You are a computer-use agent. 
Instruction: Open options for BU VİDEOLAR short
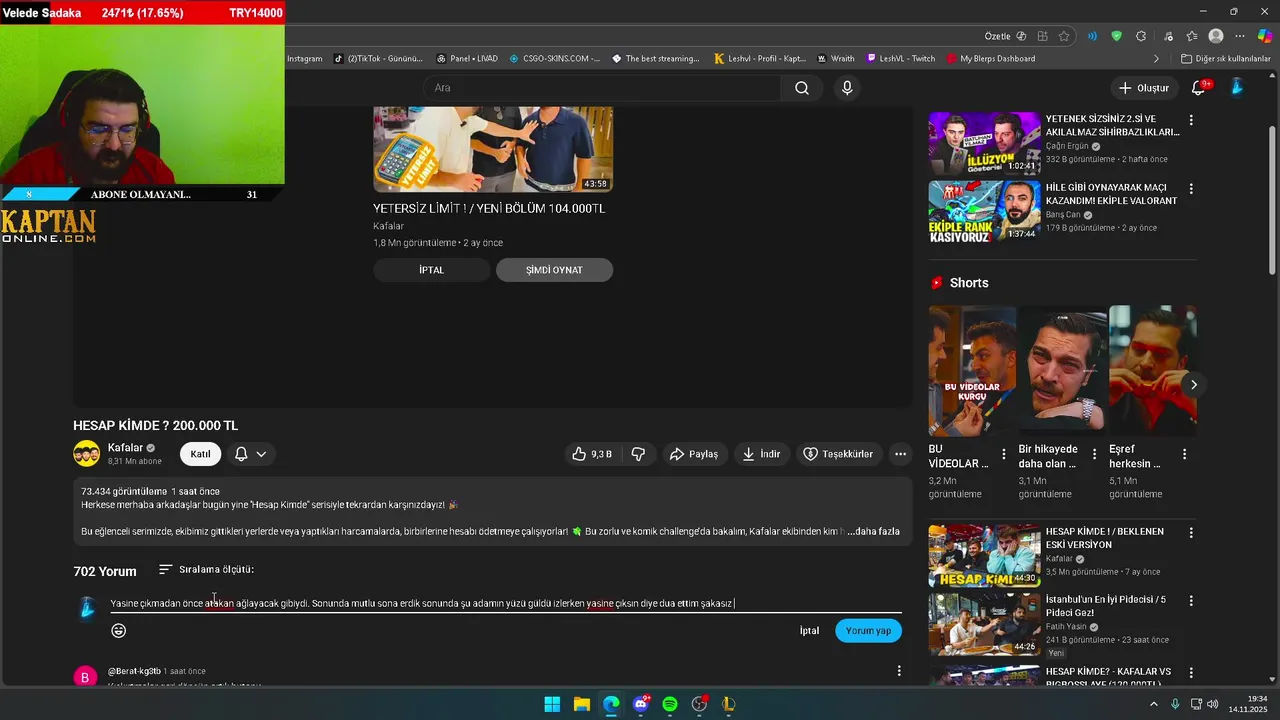point(1004,454)
